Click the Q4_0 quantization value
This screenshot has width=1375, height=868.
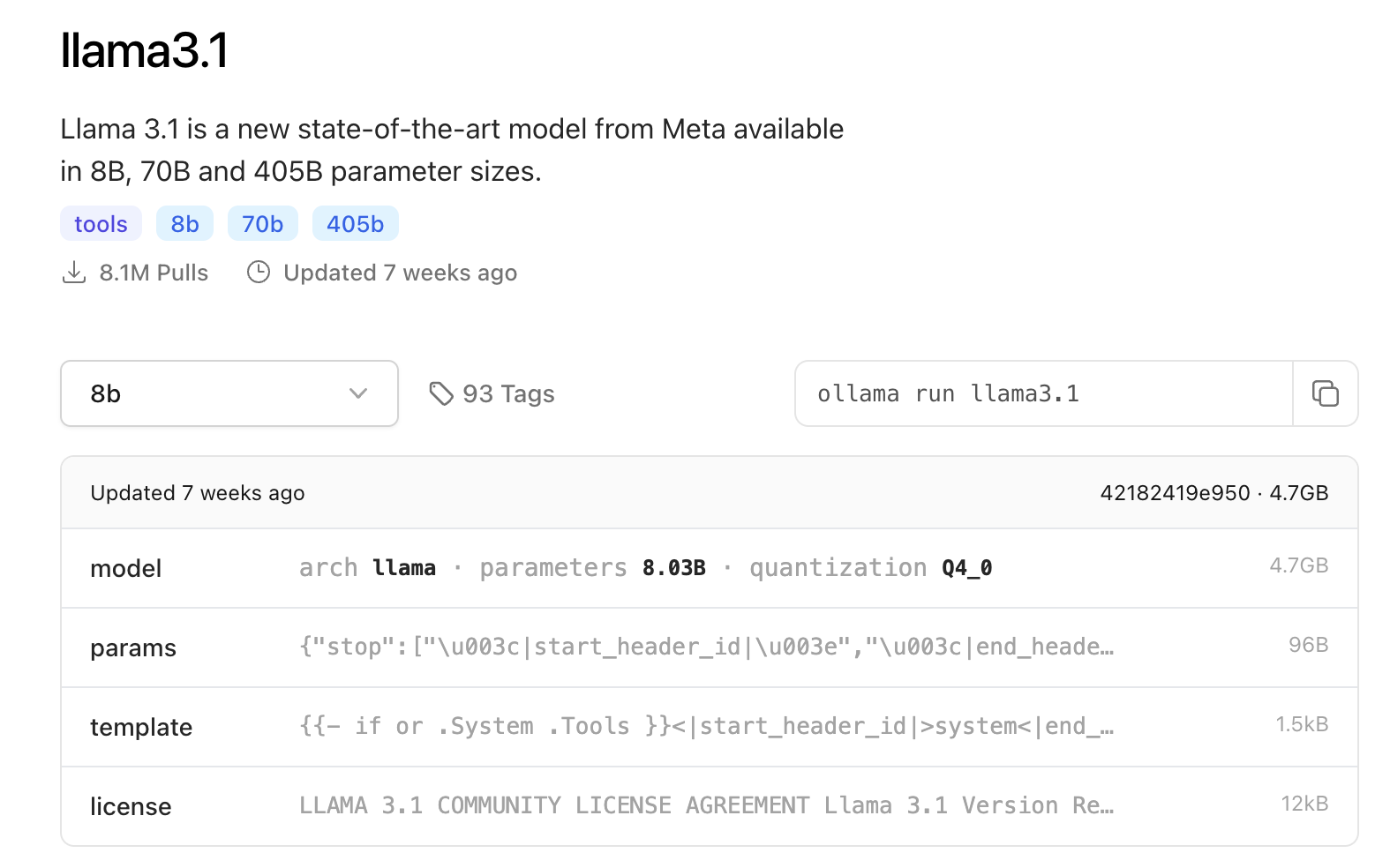[x=966, y=568]
